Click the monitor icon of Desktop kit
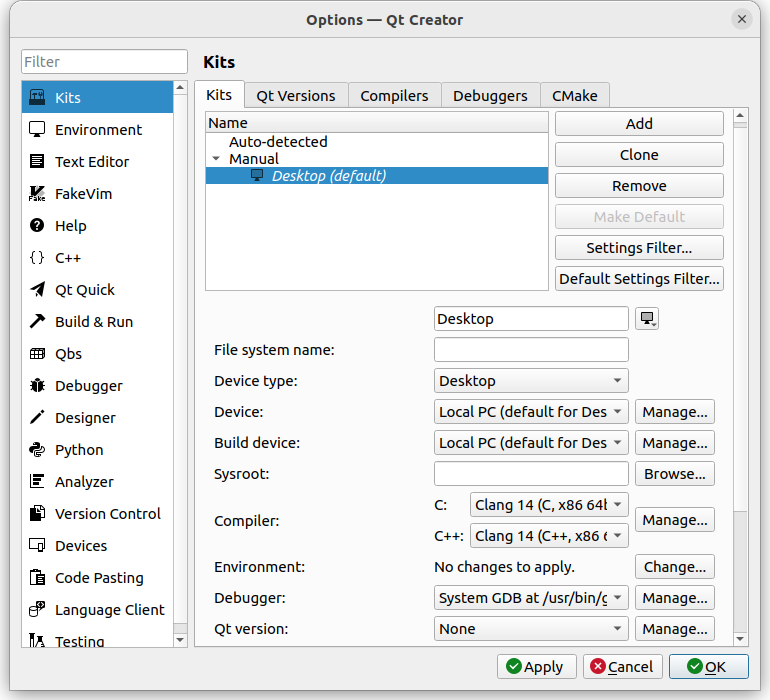 pos(257,175)
